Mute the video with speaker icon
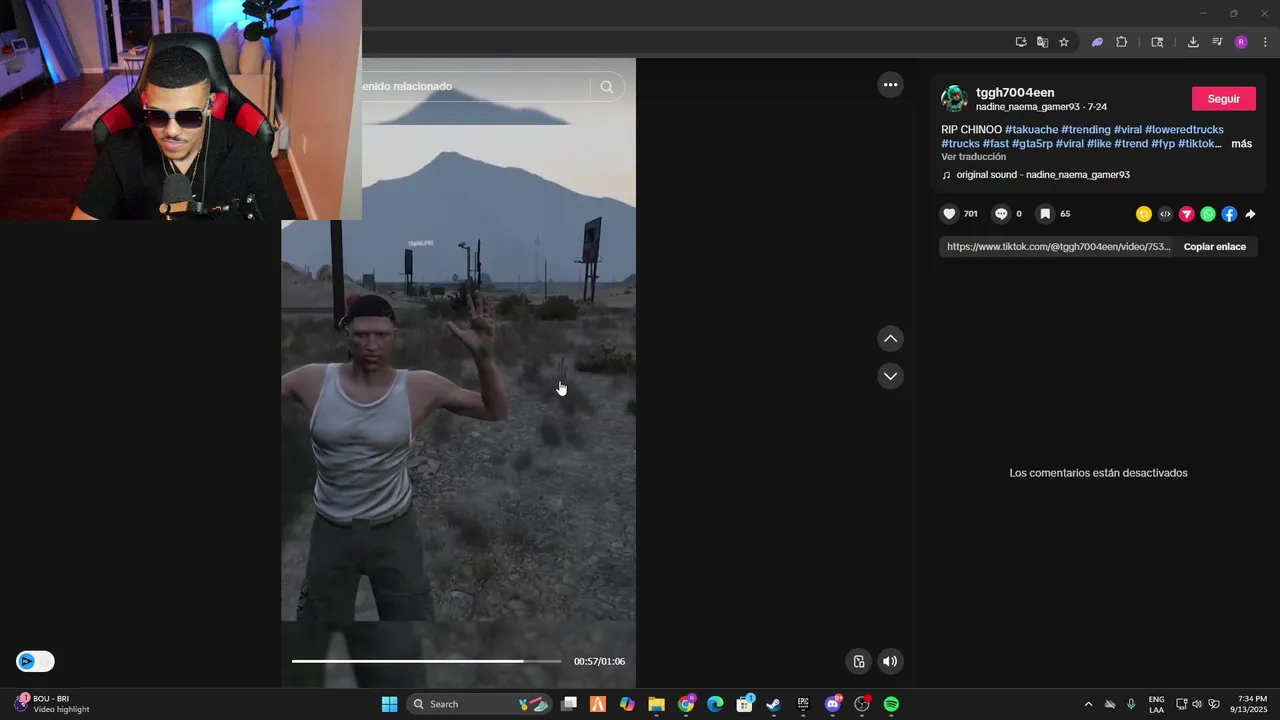The image size is (1280, 720). 890,661
